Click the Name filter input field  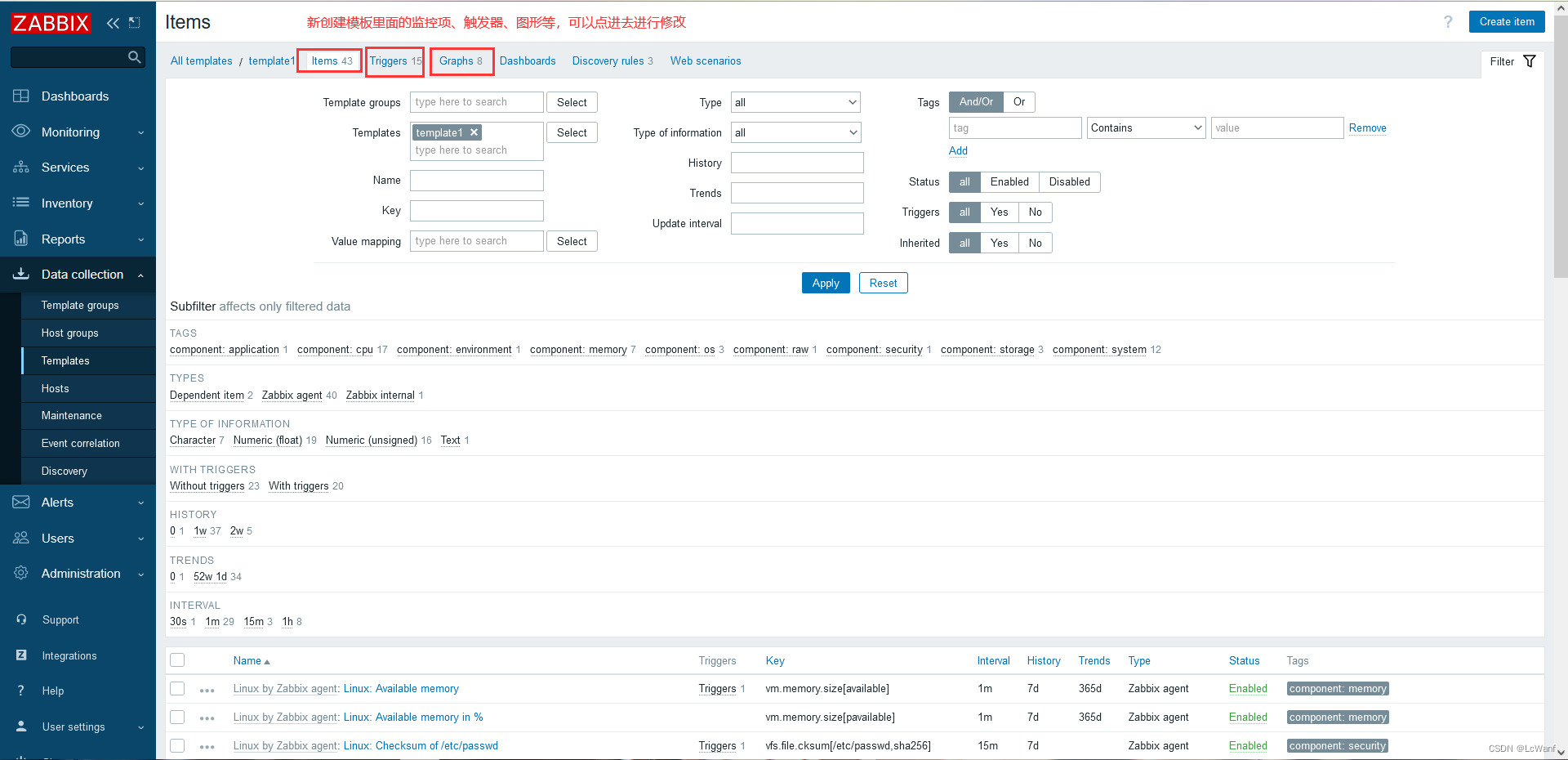coord(477,181)
